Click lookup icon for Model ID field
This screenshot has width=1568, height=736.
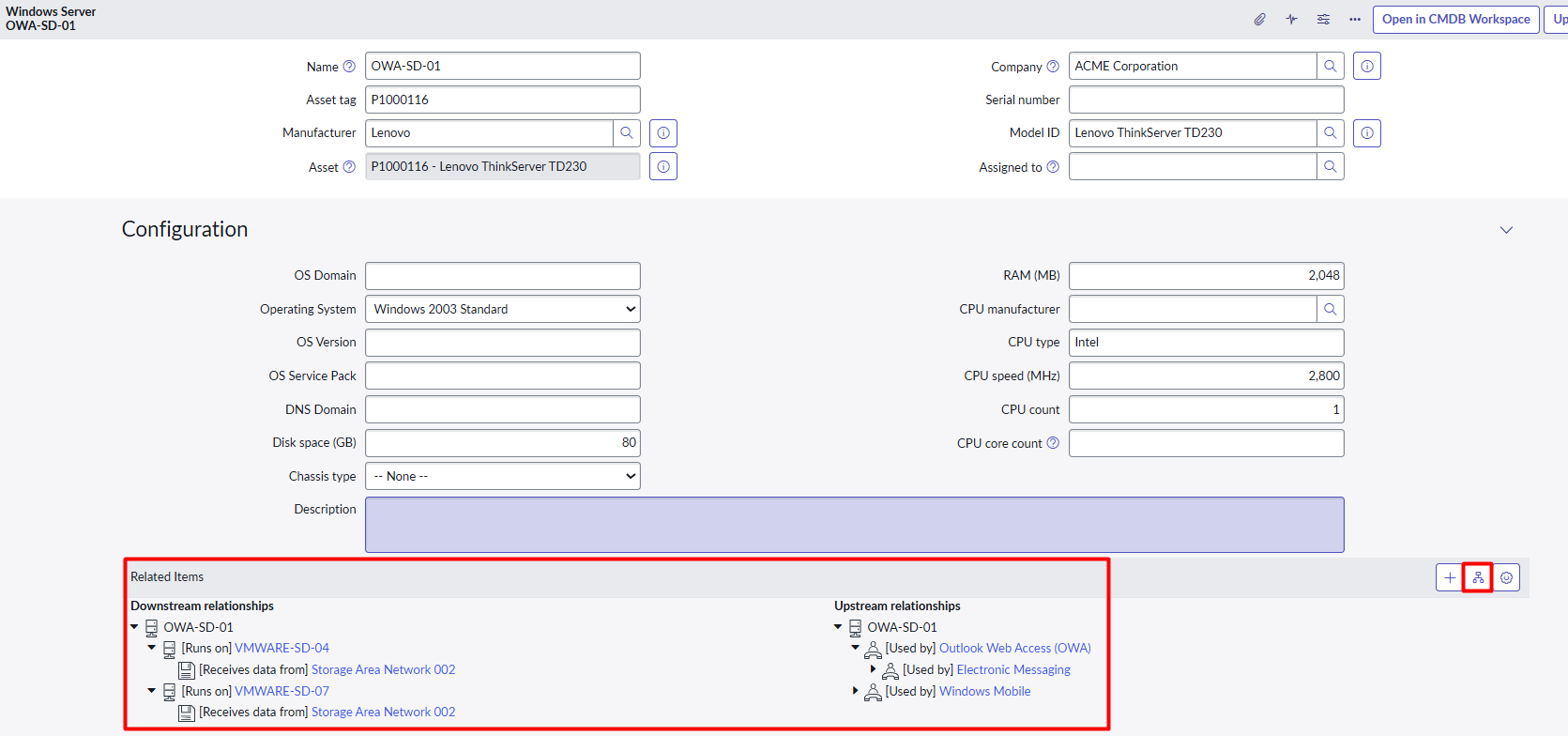click(x=1331, y=133)
